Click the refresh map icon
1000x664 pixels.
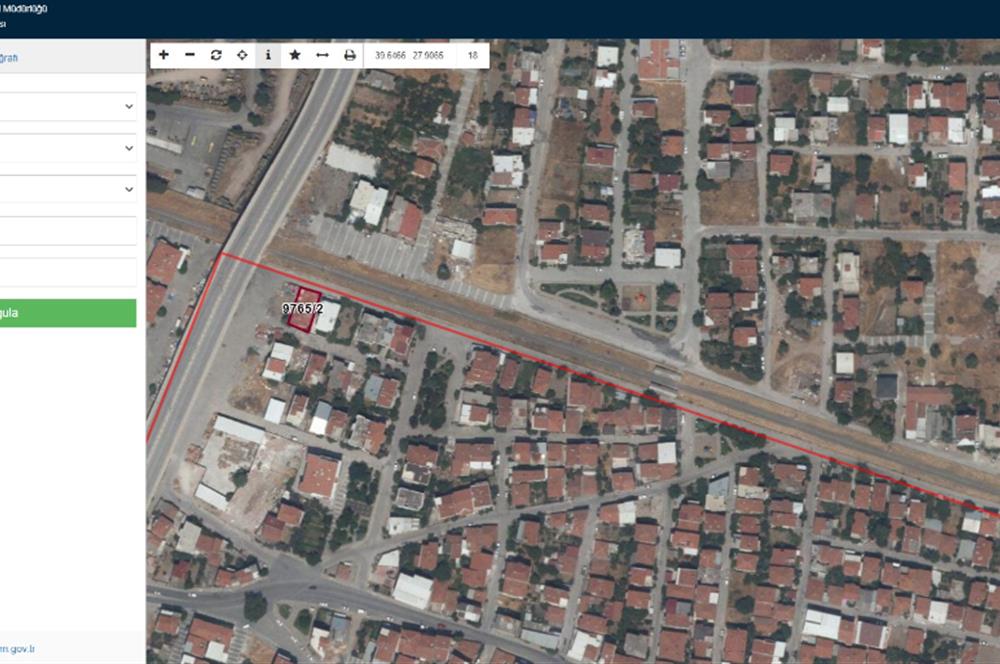[216, 55]
